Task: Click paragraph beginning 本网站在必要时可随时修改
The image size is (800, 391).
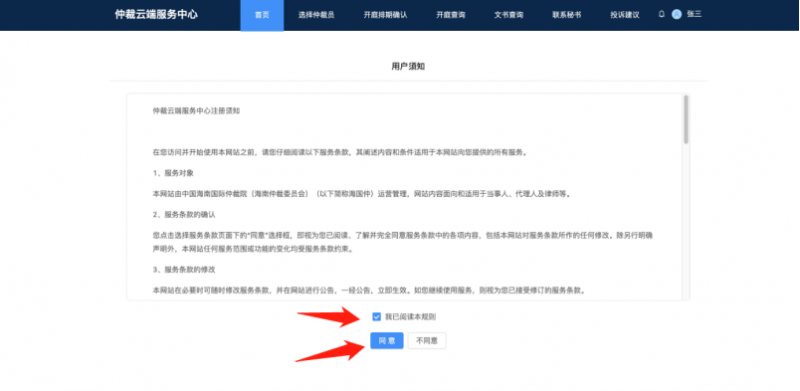Action: point(368,290)
